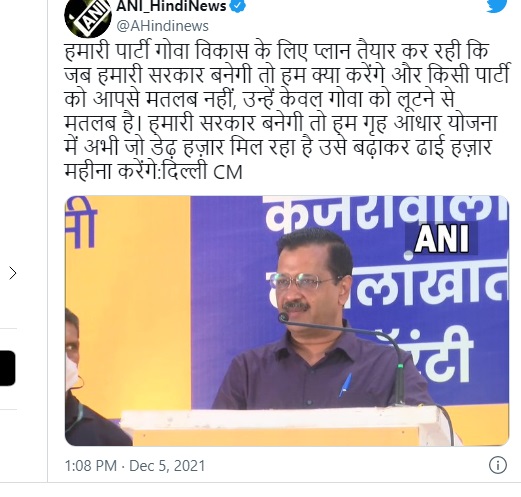Click the first line of Hindi tweet text
This screenshot has height=497, width=521.
click(x=276, y=52)
